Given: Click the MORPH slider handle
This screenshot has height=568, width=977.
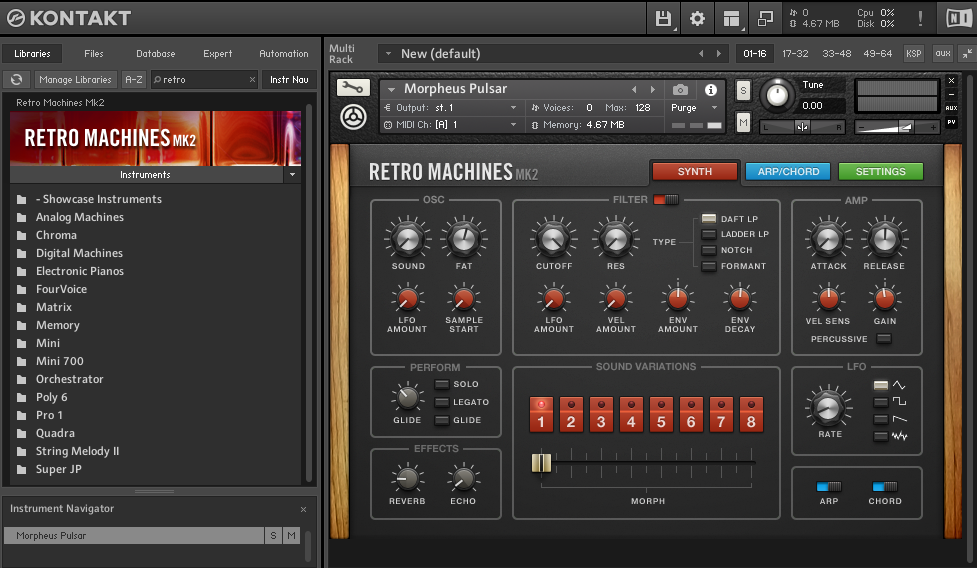Looking at the screenshot, I should [x=541, y=463].
